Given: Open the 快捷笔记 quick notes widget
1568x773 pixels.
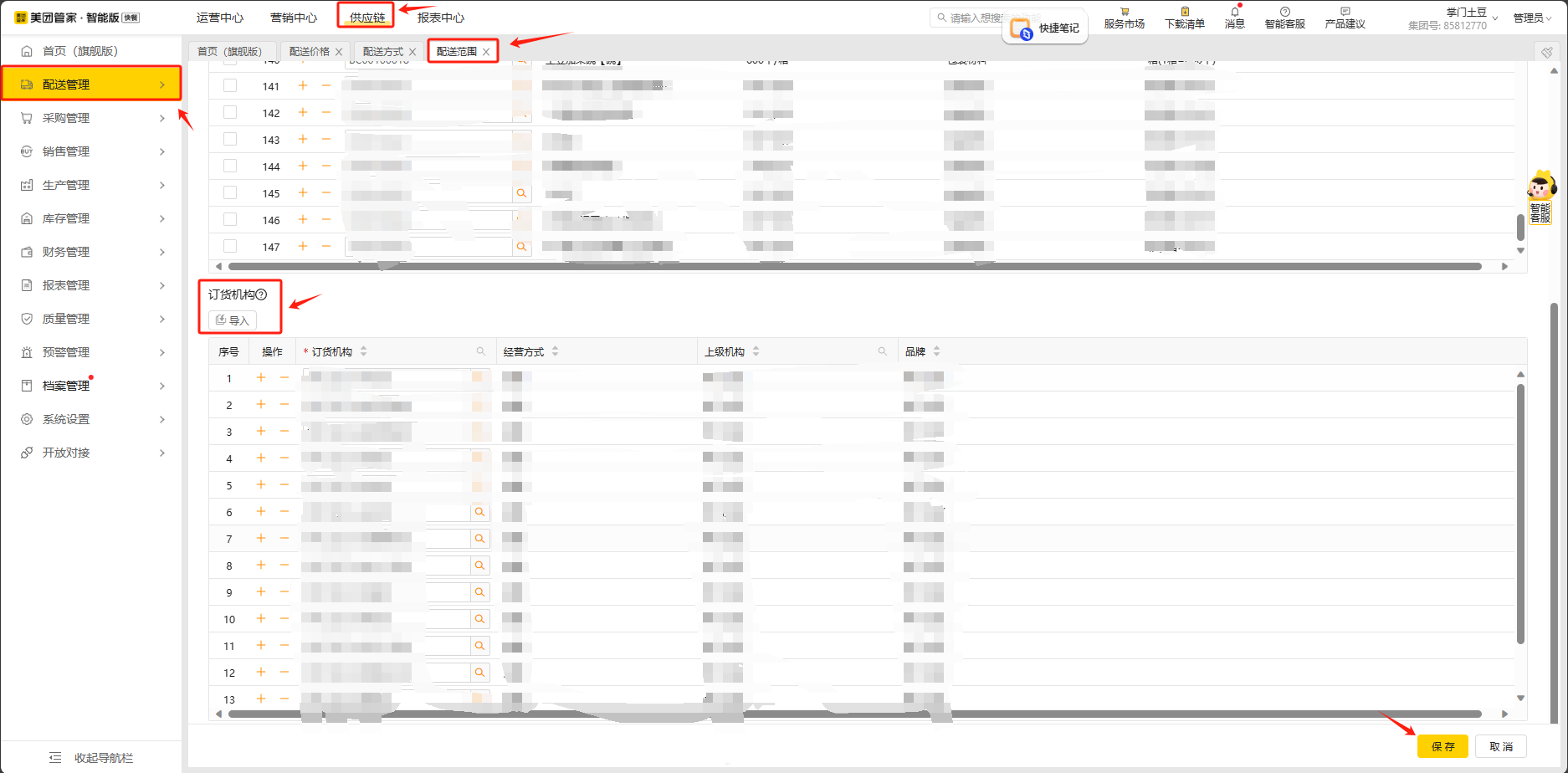Looking at the screenshot, I should [x=1045, y=28].
